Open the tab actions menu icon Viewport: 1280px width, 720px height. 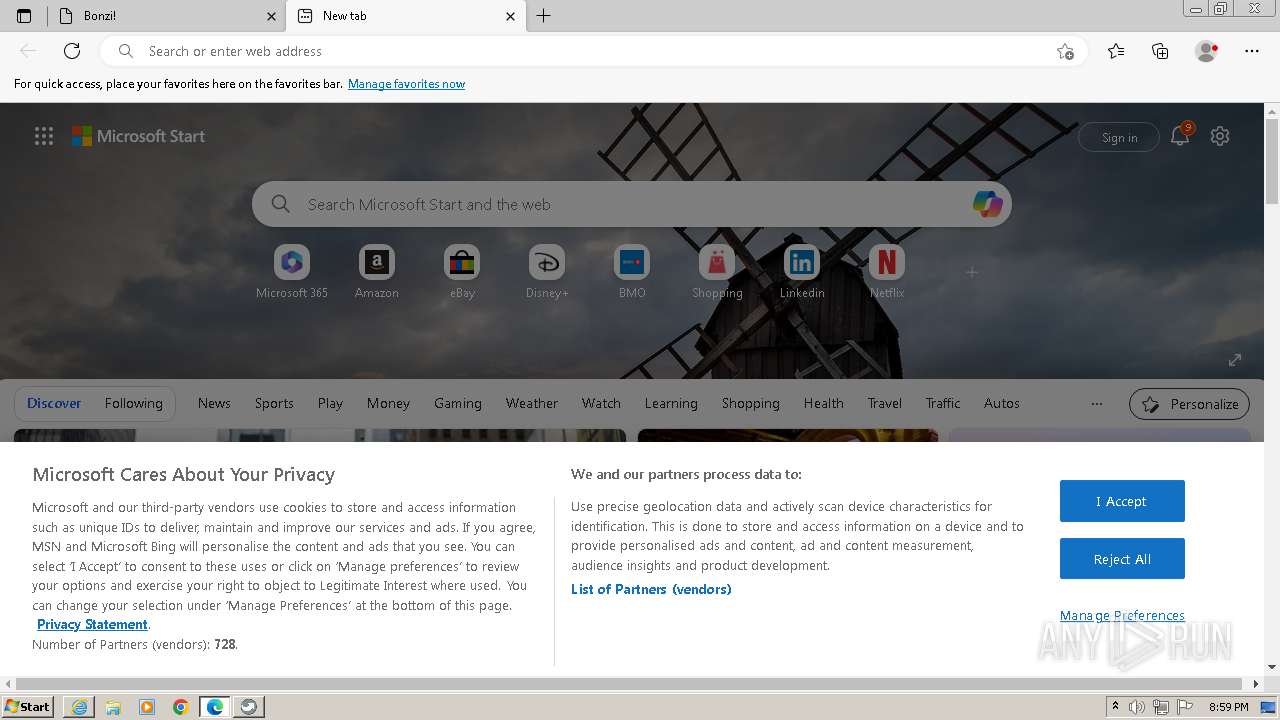pyautogui.click(x=24, y=16)
